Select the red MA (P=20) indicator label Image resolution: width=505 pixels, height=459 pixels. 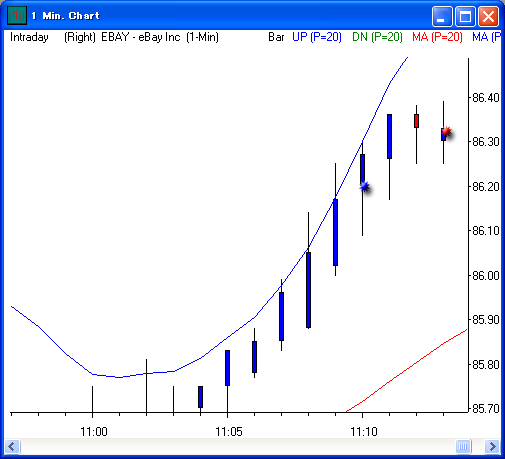pos(437,37)
